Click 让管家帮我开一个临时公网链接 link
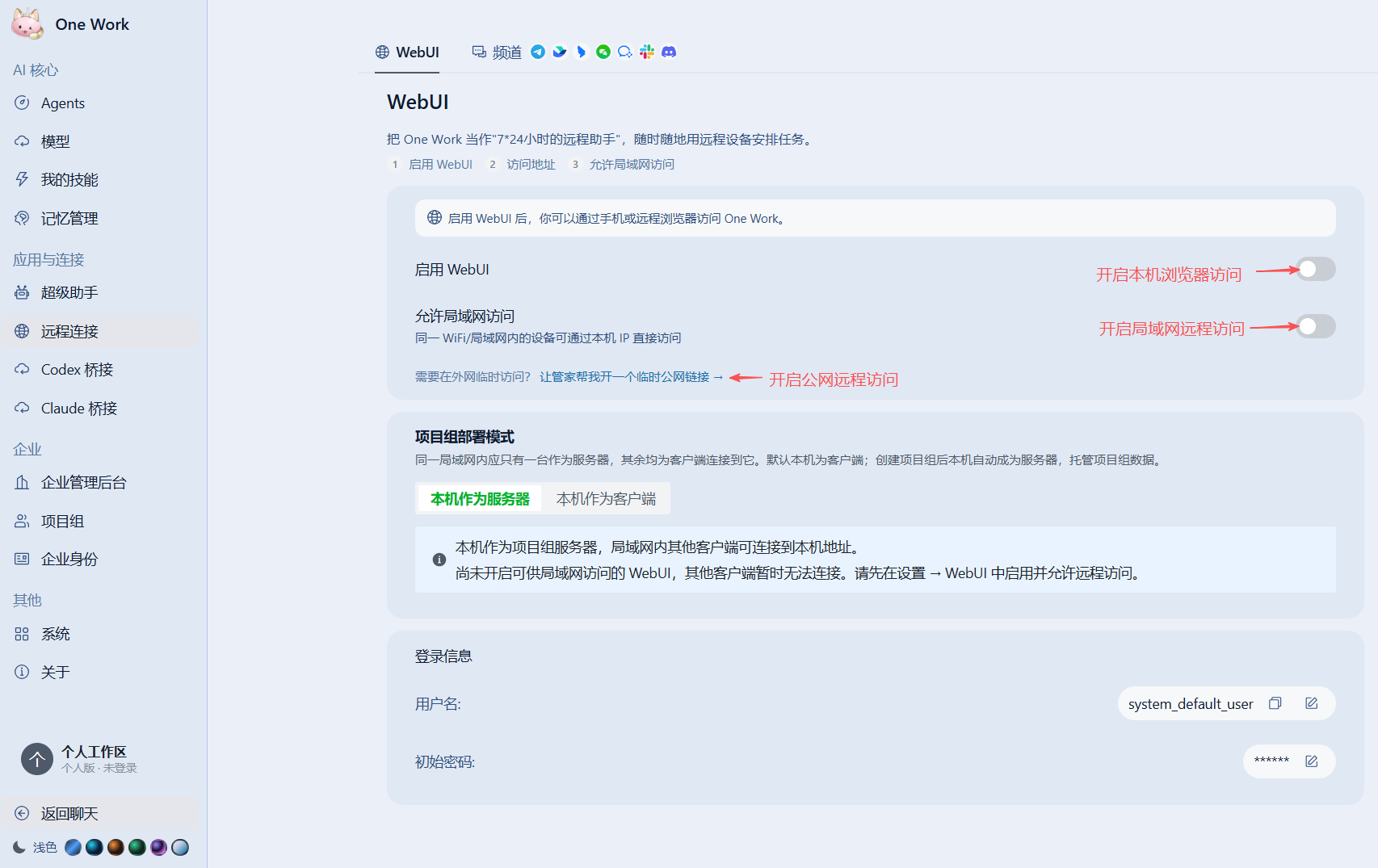The image size is (1378, 868). tap(631, 377)
